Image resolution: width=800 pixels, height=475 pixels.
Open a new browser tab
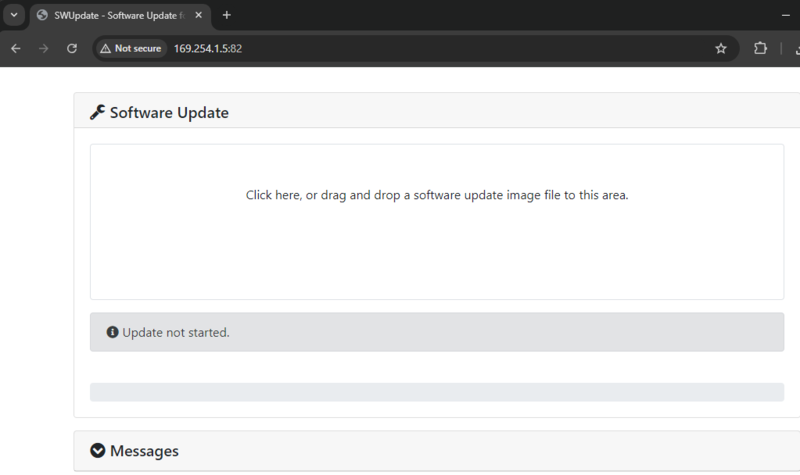coord(227,15)
